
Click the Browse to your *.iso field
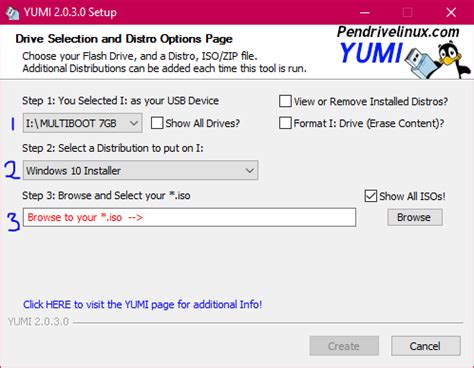tap(189, 217)
